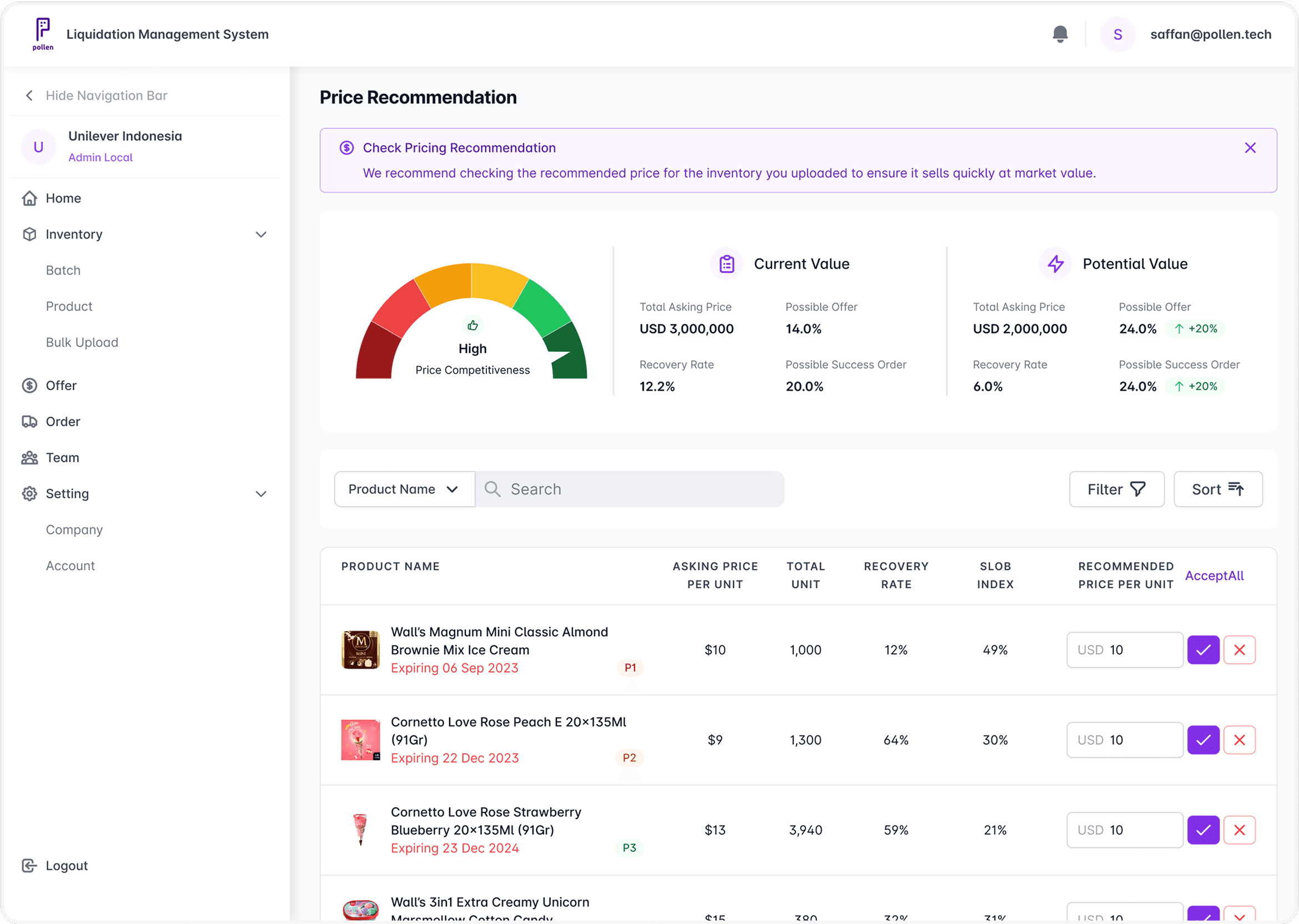Screen dimensions: 1299x924
Task: Reject price for Cornetto Rose Peach
Action: [1238, 740]
